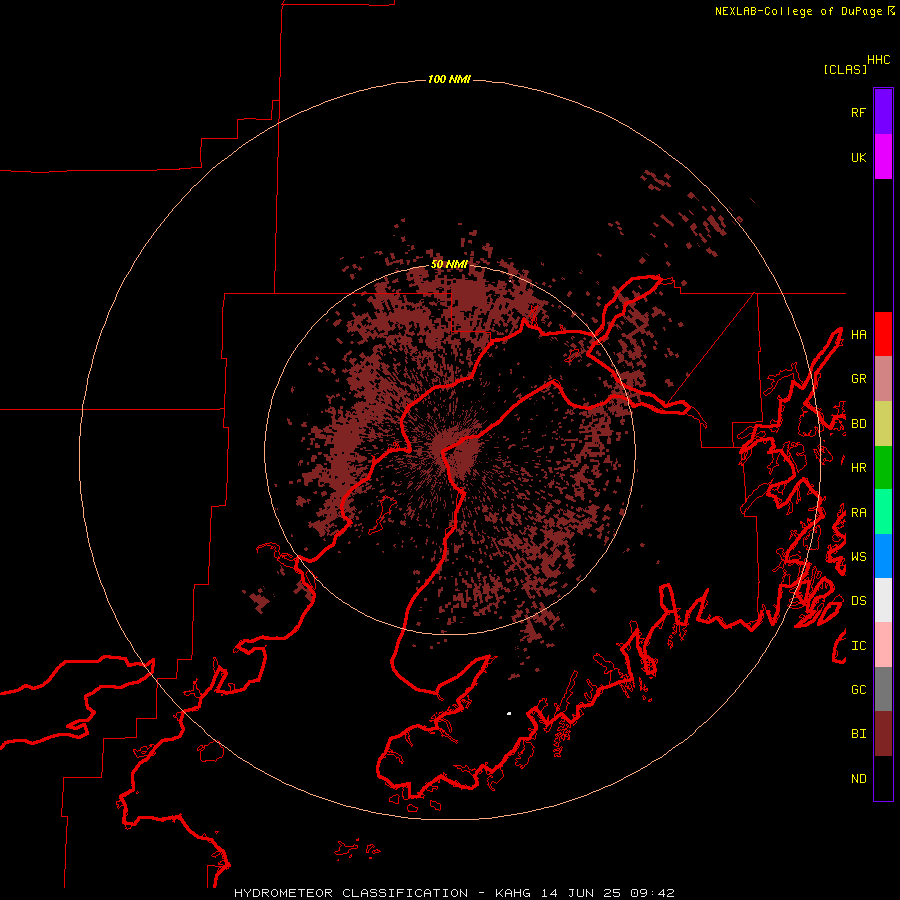Click the '09:42' timestamp
This screenshot has height=900, width=900.
pos(651,893)
